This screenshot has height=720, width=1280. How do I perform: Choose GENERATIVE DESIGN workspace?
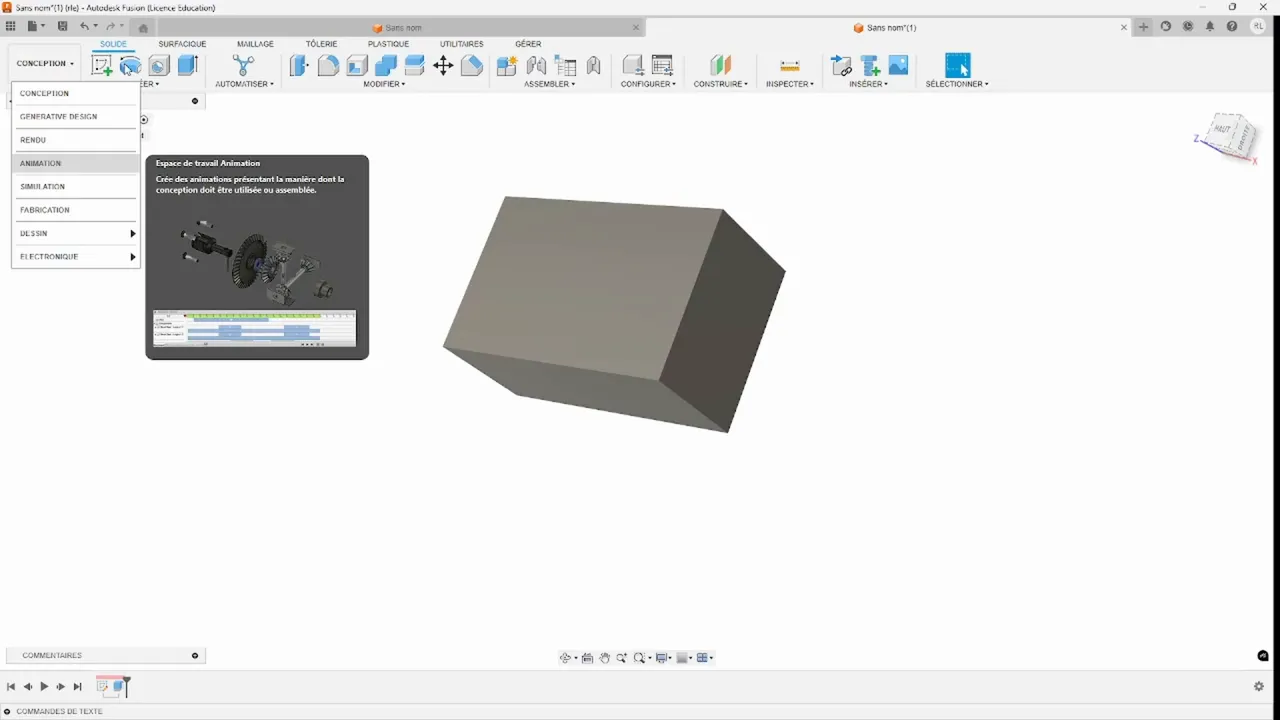click(x=75, y=117)
